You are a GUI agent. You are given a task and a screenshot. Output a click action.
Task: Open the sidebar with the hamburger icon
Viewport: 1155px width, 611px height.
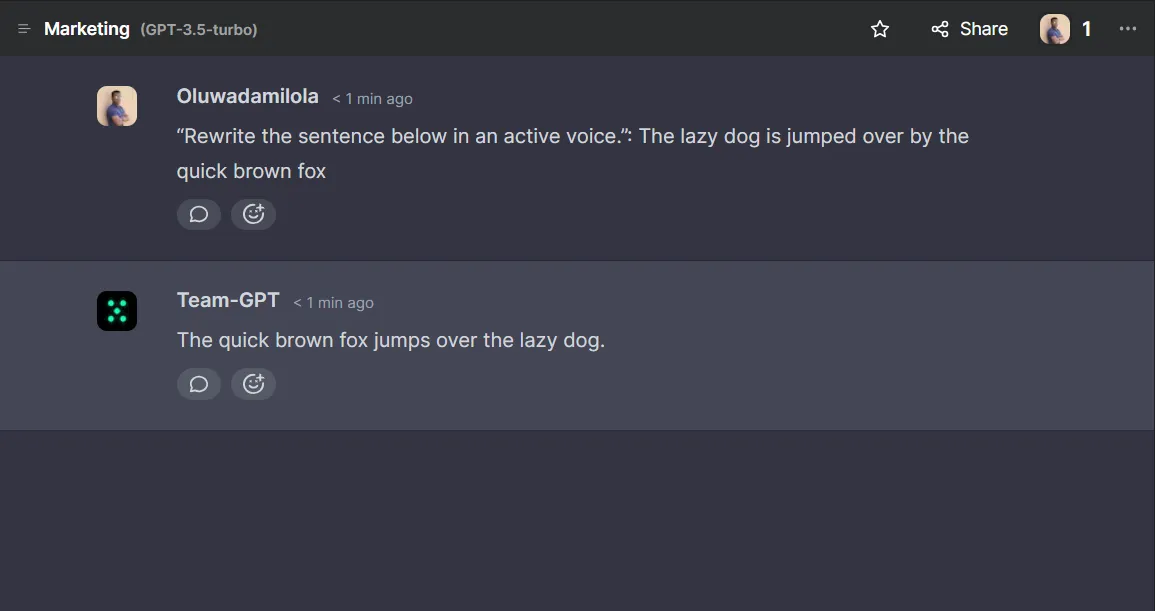pos(24,28)
